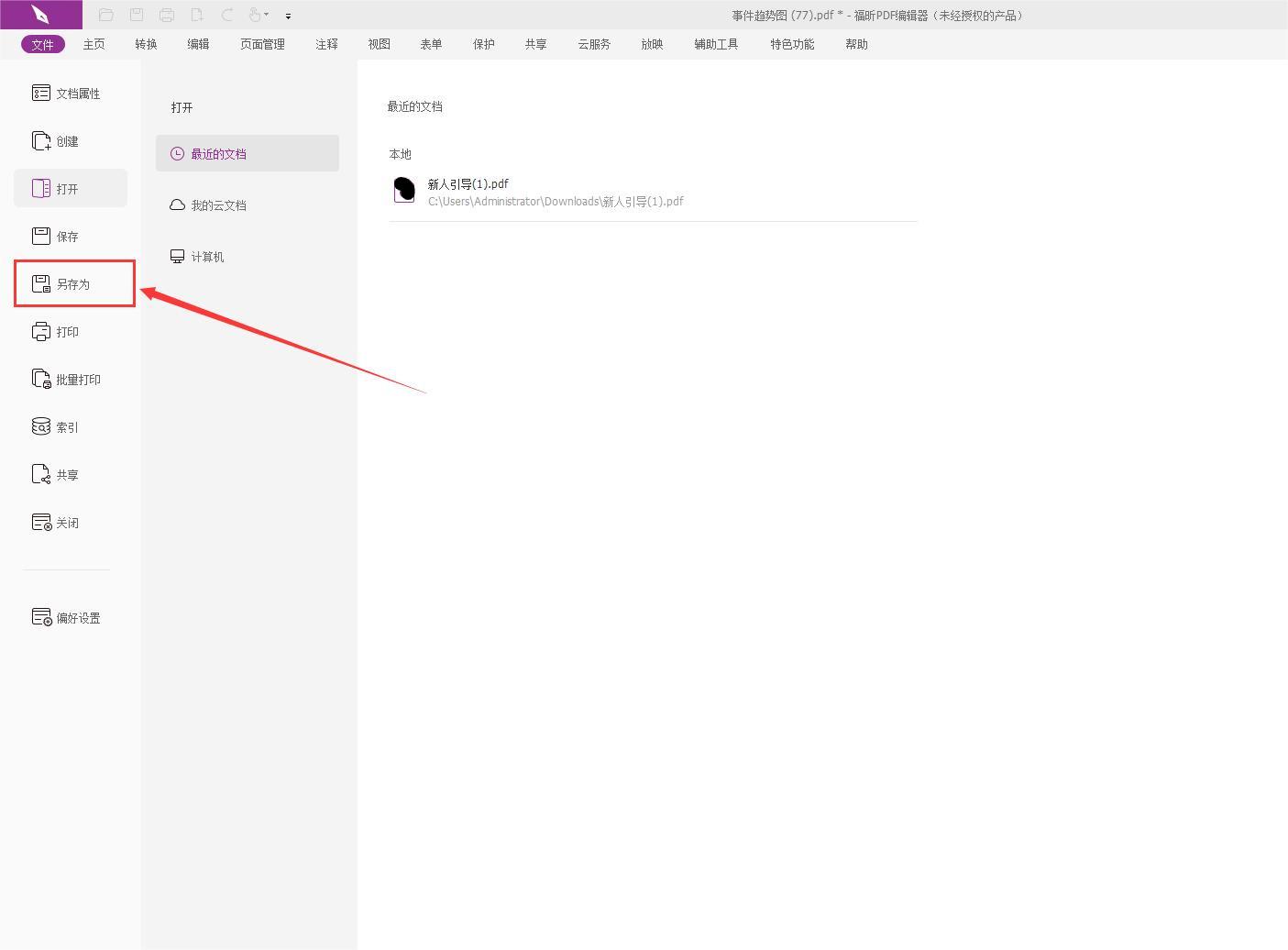This screenshot has width=1288, height=950.
Task: Select Recent Documents (最近的文档) entry
Action: (247, 153)
